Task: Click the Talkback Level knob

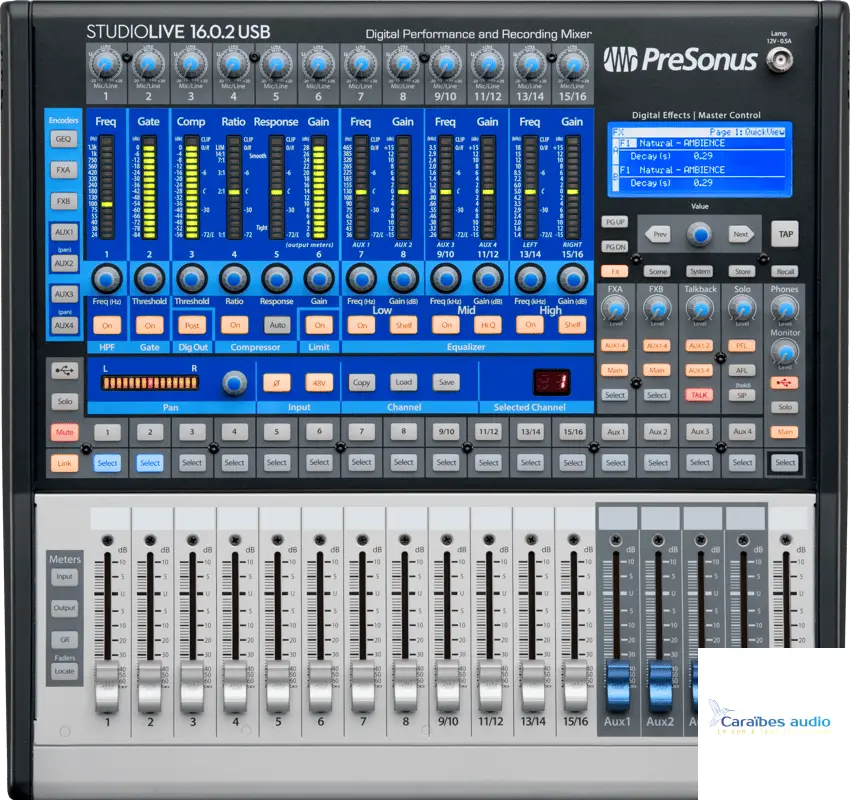Action: pos(700,309)
